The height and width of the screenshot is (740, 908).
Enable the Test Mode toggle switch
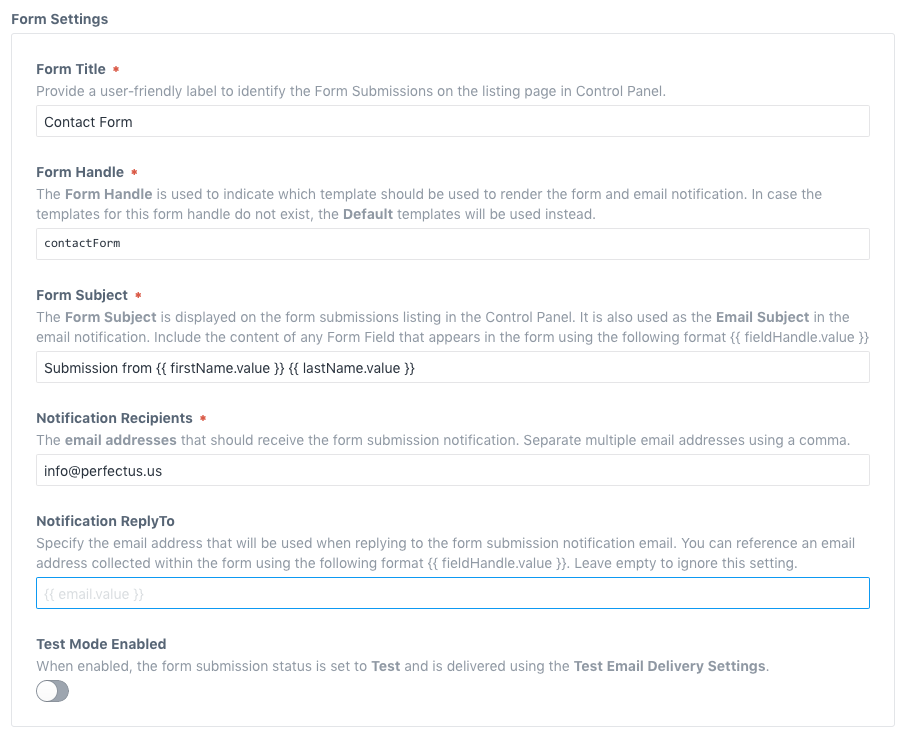point(53,691)
